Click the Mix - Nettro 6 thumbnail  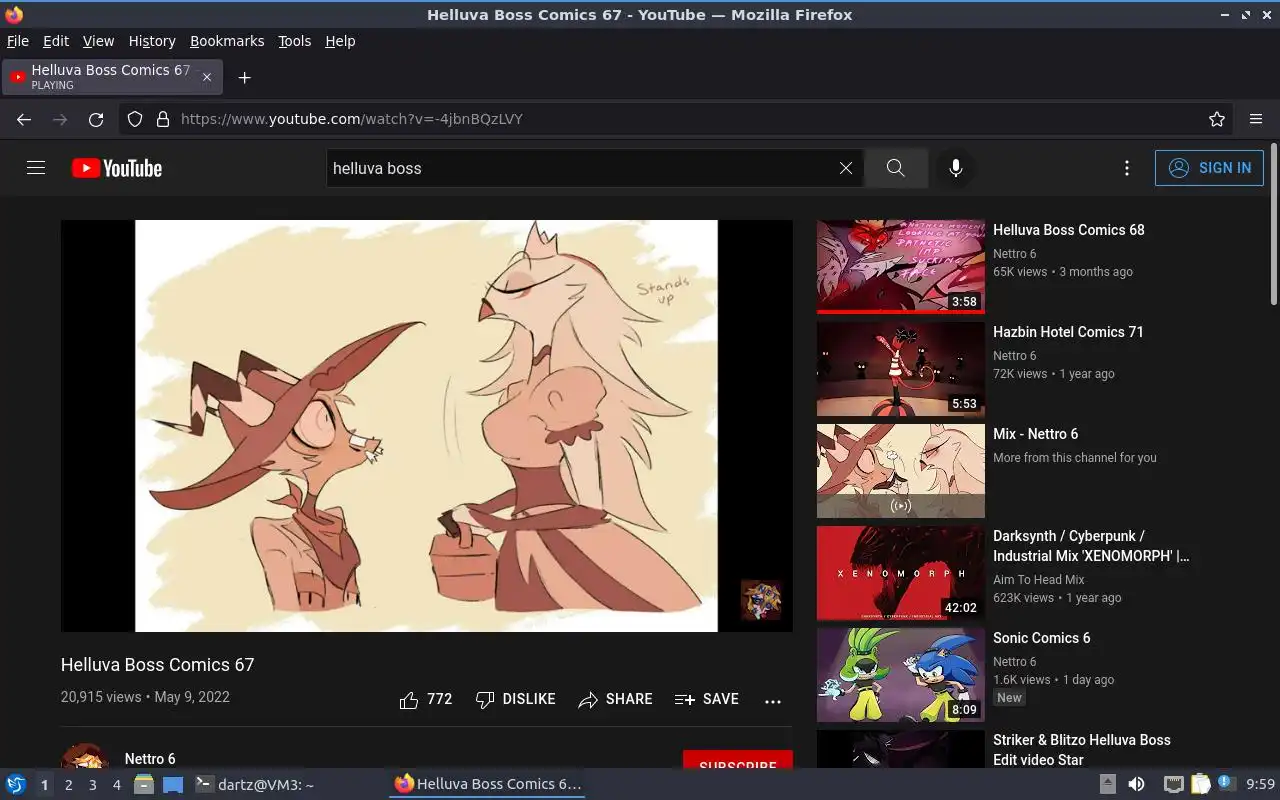pos(901,471)
